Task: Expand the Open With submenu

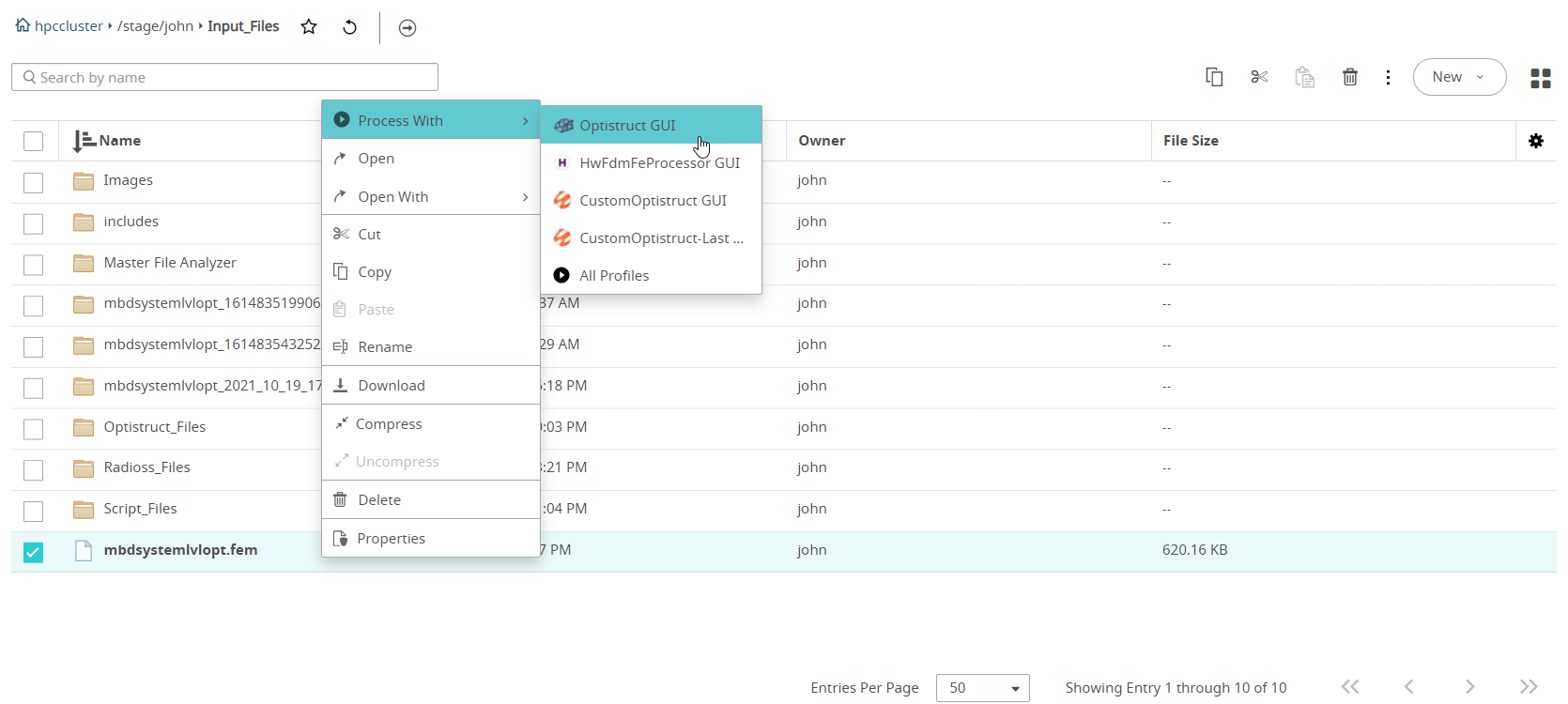Action: [x=431, y=196]
